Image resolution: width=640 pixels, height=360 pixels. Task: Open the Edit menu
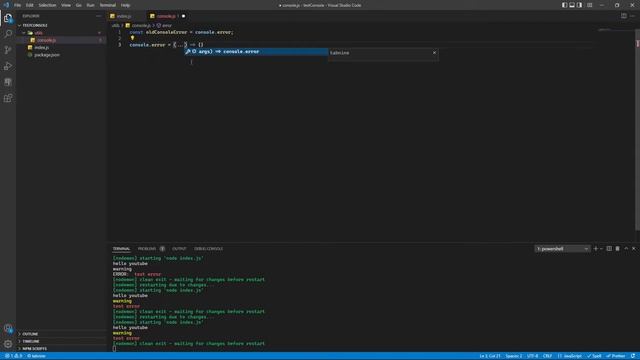pos(30,5)
